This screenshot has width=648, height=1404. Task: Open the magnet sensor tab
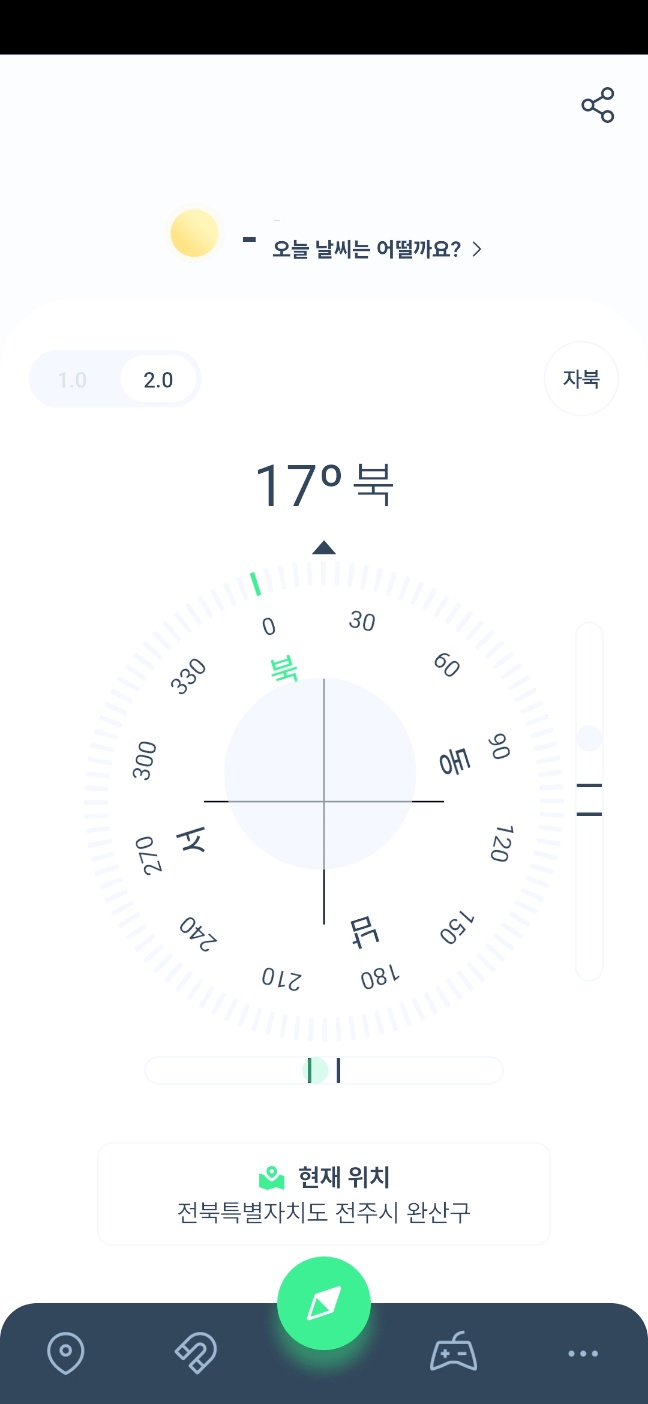click(x=194, y=1354)
